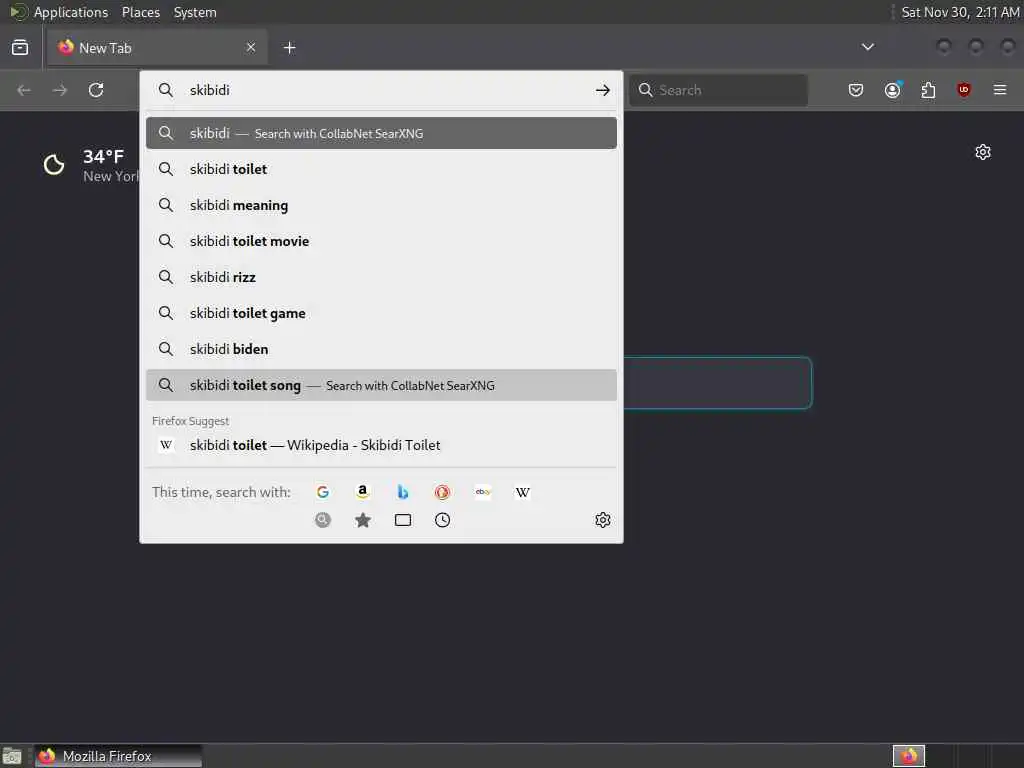The width and height of the screenshot is (1024, 768).
Task: Search with Wikipedia one-off icon
Action: coord(522,492)
